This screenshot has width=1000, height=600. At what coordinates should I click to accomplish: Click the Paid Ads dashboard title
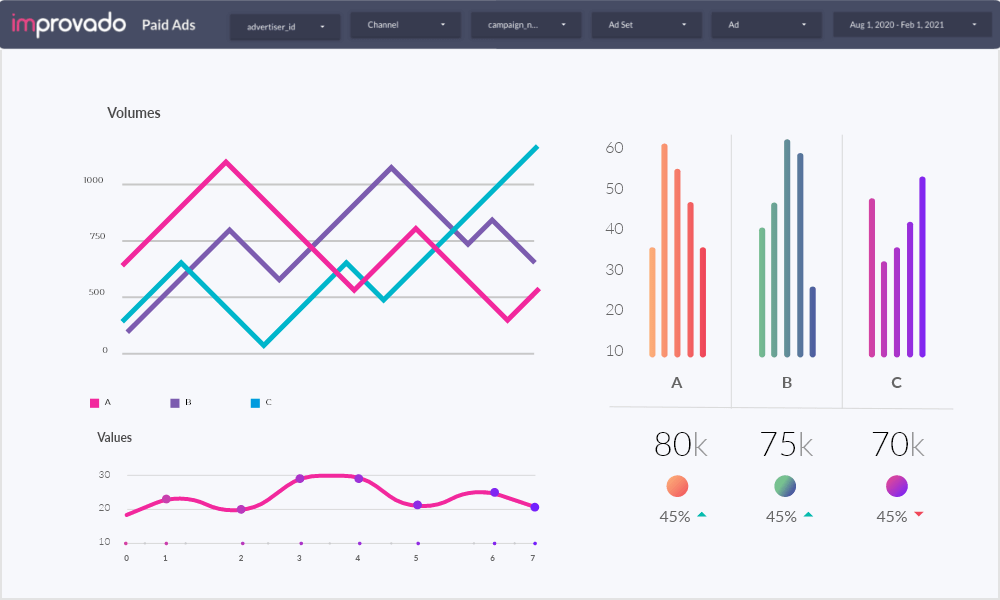click(169, 25)
